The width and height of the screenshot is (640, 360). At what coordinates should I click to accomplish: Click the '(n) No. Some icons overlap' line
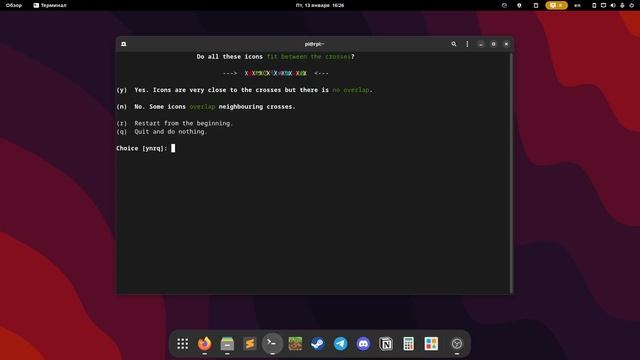206,107
